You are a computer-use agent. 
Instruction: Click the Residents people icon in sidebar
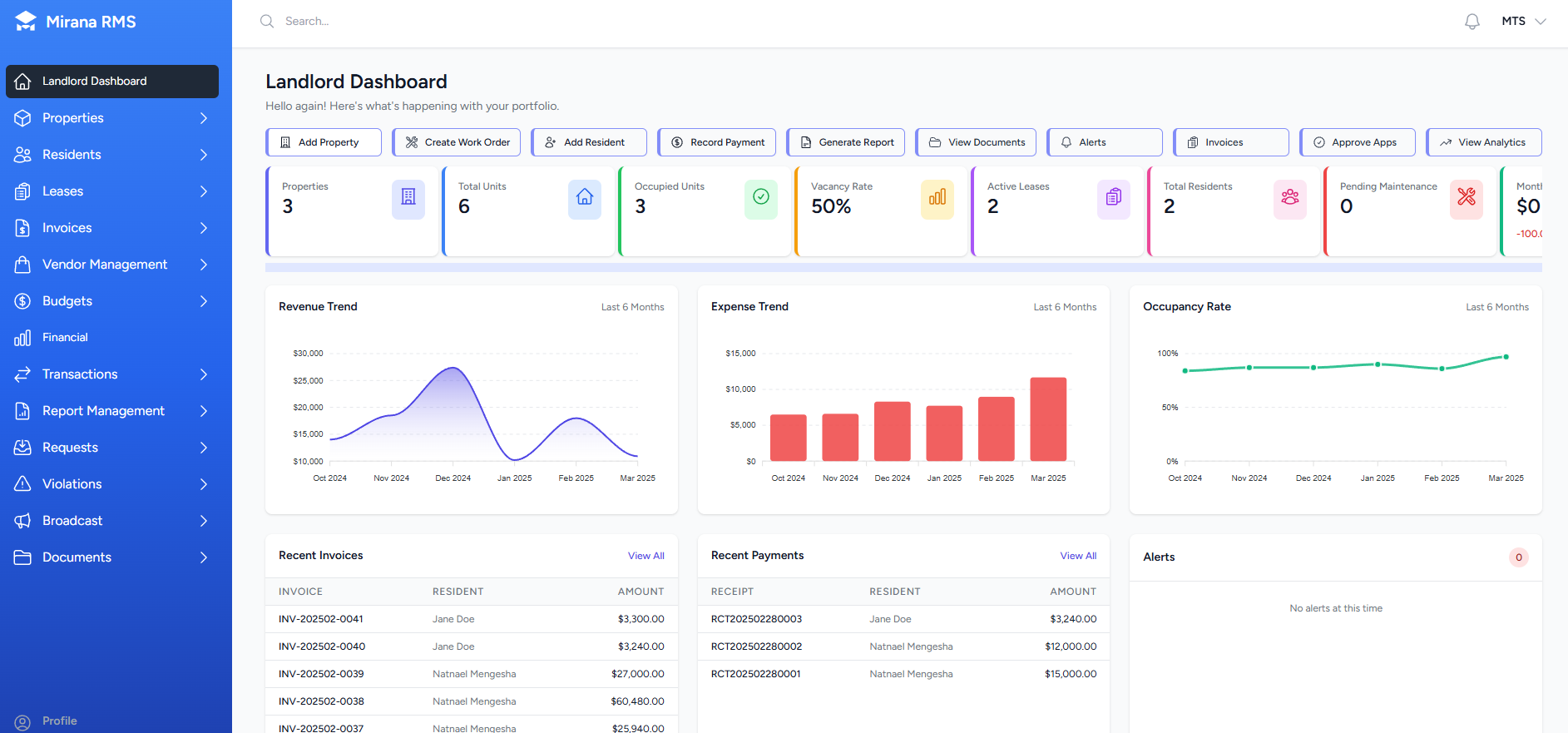click(x=22, y=155)
